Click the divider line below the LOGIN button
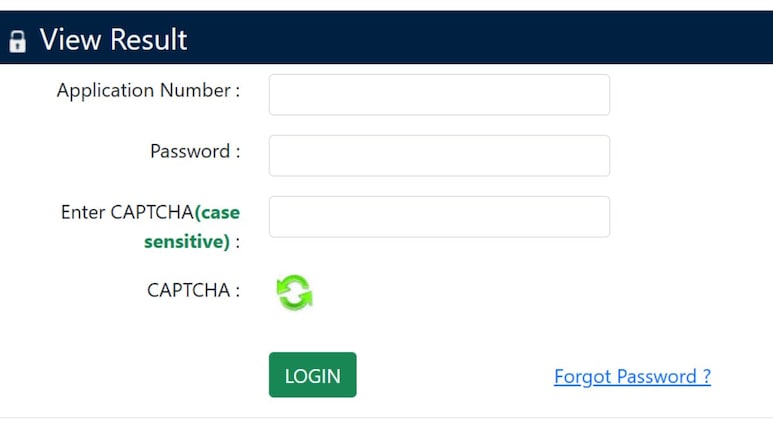This screenshot has height=435, width=773. pos(386,417)
